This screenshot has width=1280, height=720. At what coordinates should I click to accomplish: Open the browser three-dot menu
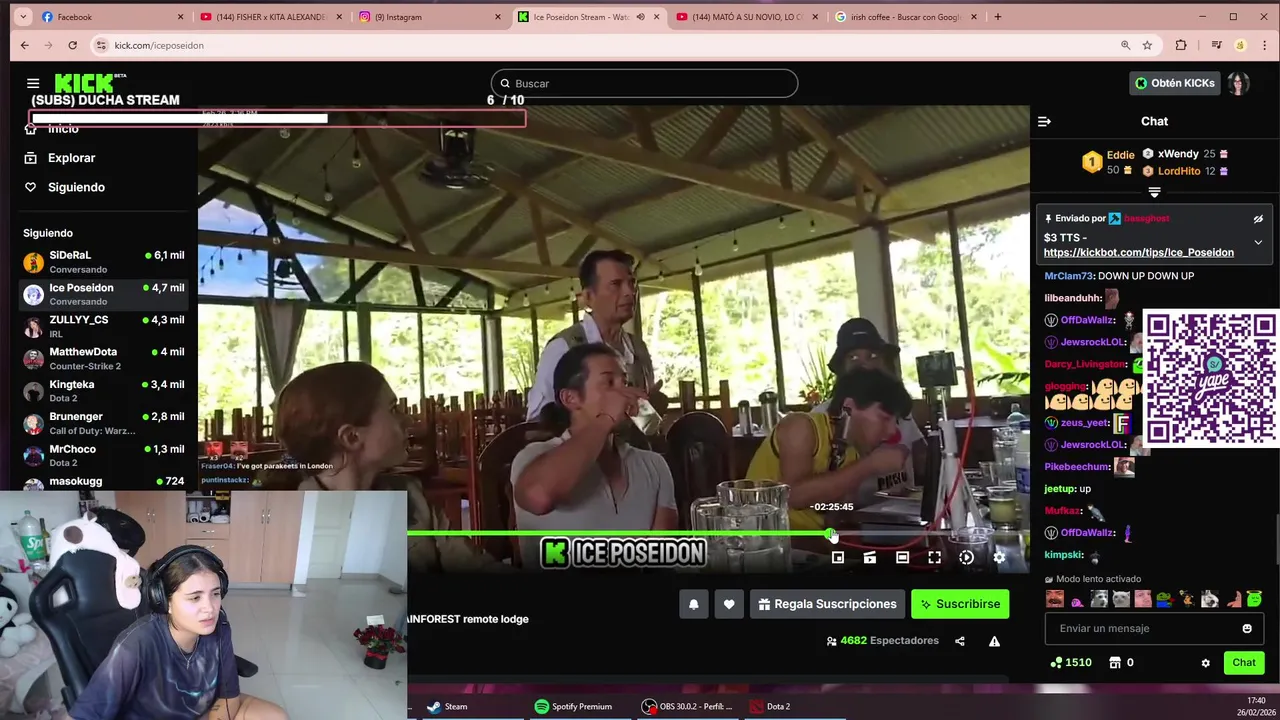click(1263, 45)
